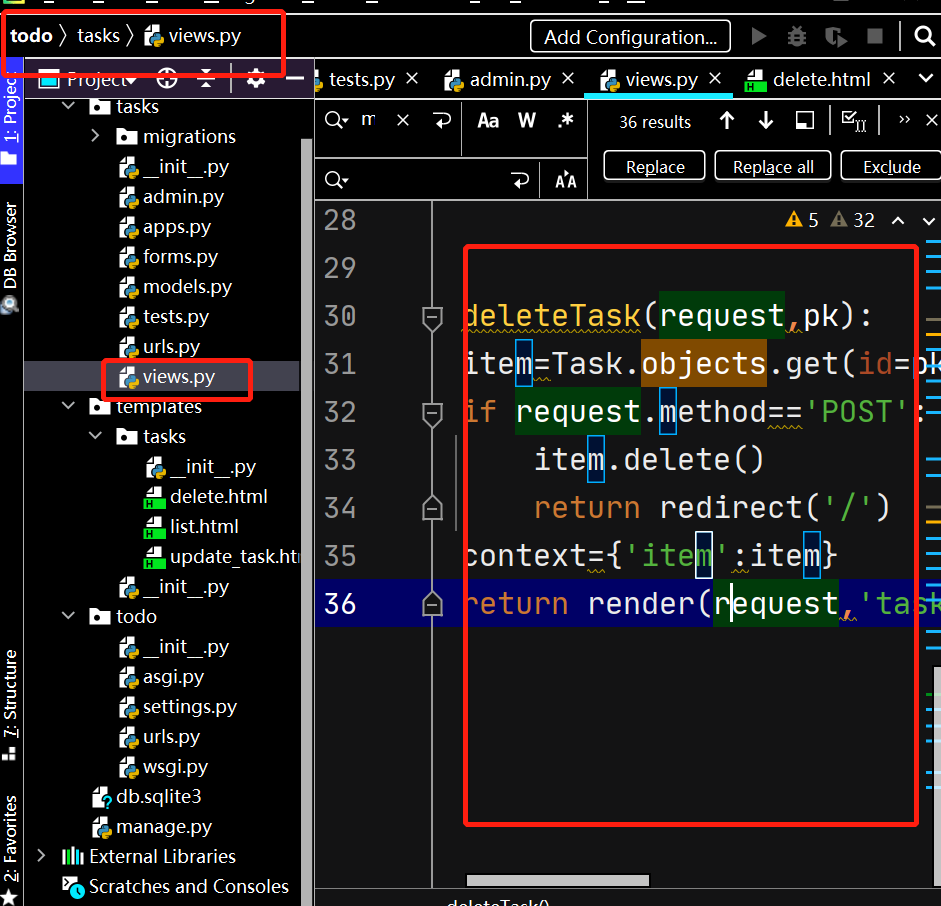
Task: Jump to previous highlighted problem arrow
Action: pyautogui.click(x=898, y=221)
